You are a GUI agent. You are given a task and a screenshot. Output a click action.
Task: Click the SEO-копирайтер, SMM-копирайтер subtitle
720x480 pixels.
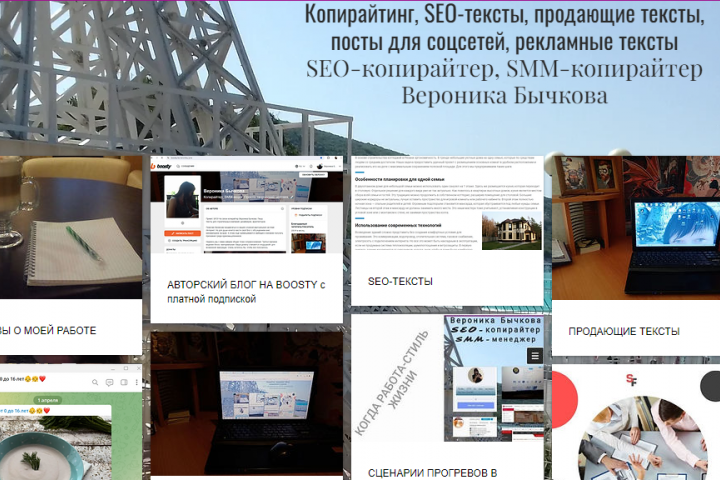(504, 68)
